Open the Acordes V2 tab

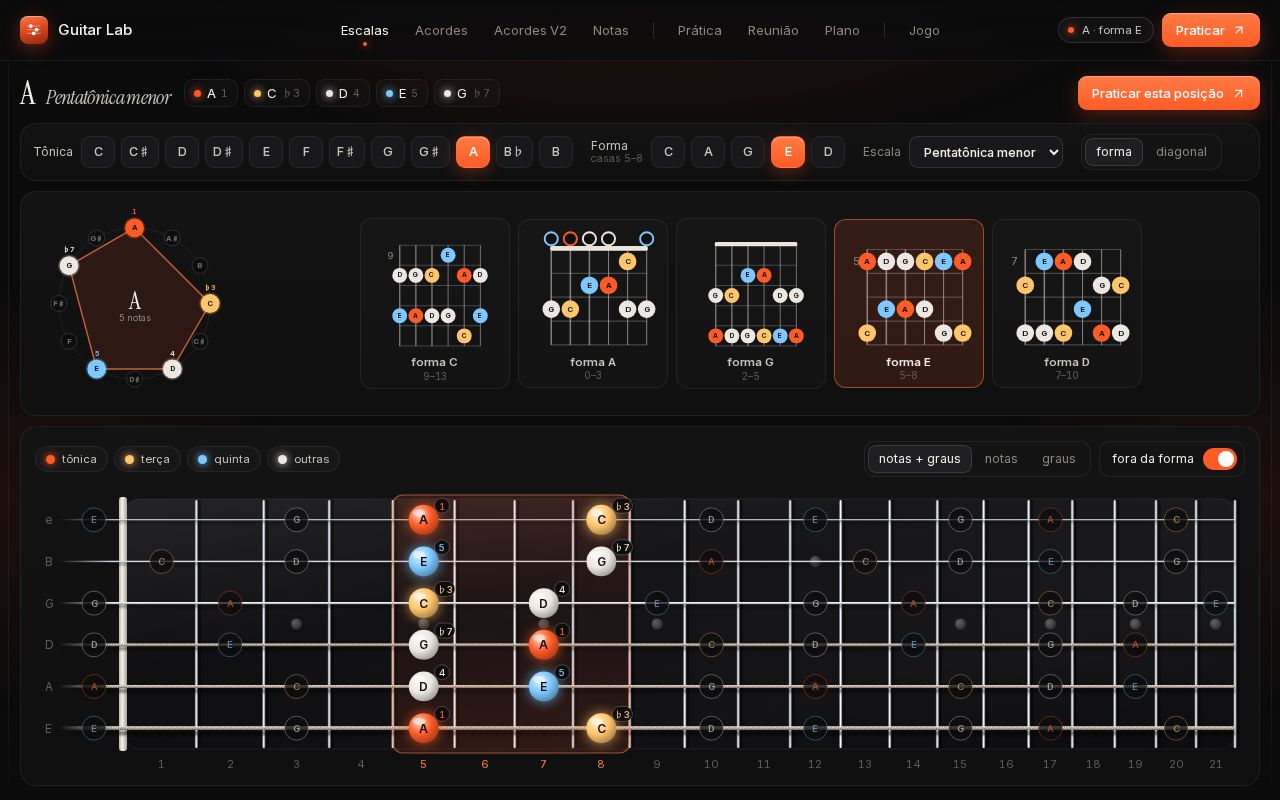(530, 30)
